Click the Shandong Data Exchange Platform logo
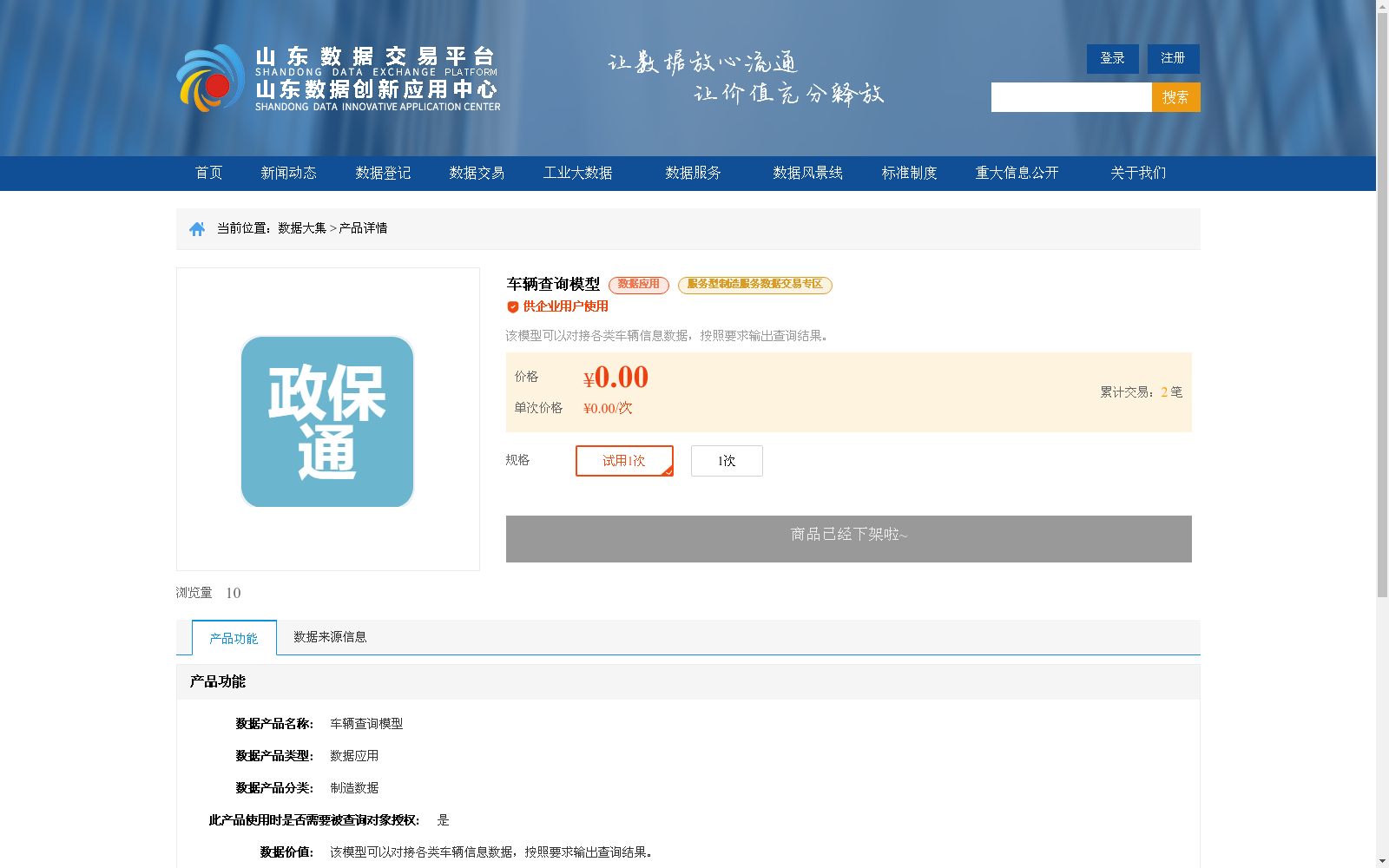This screenshot has height=868, width=1389. 339,78
